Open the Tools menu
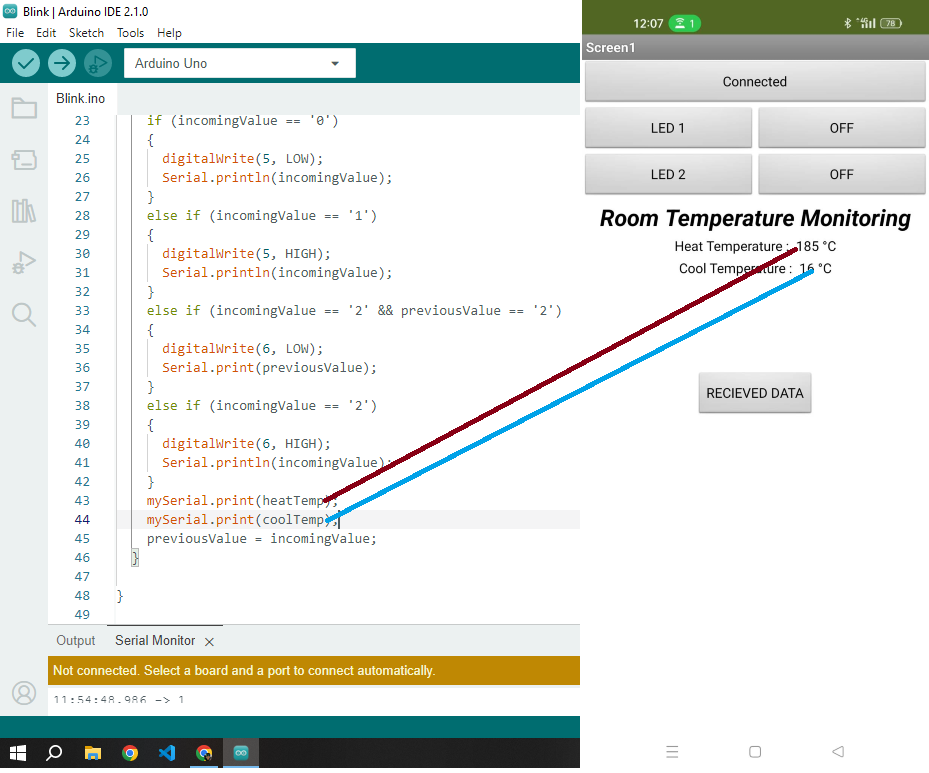The height and width of the screenshot is (773, 929). 130,33
